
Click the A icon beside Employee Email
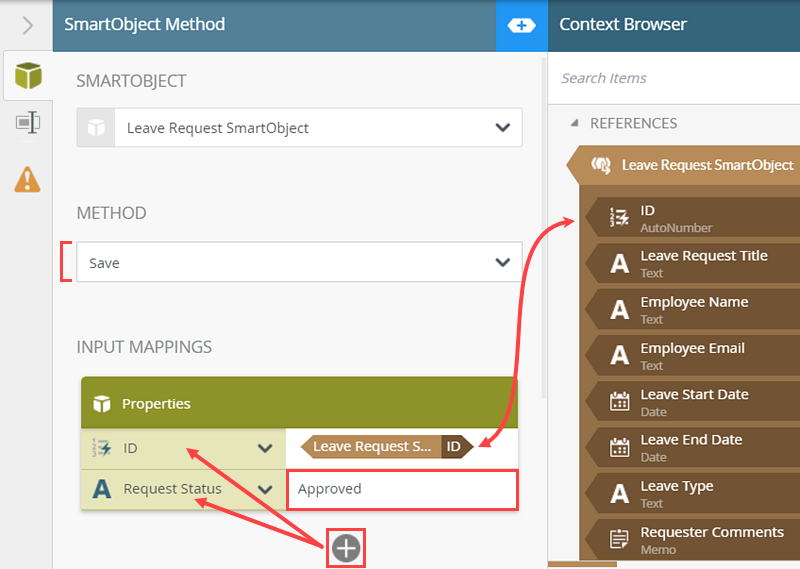tap(619, 355)
